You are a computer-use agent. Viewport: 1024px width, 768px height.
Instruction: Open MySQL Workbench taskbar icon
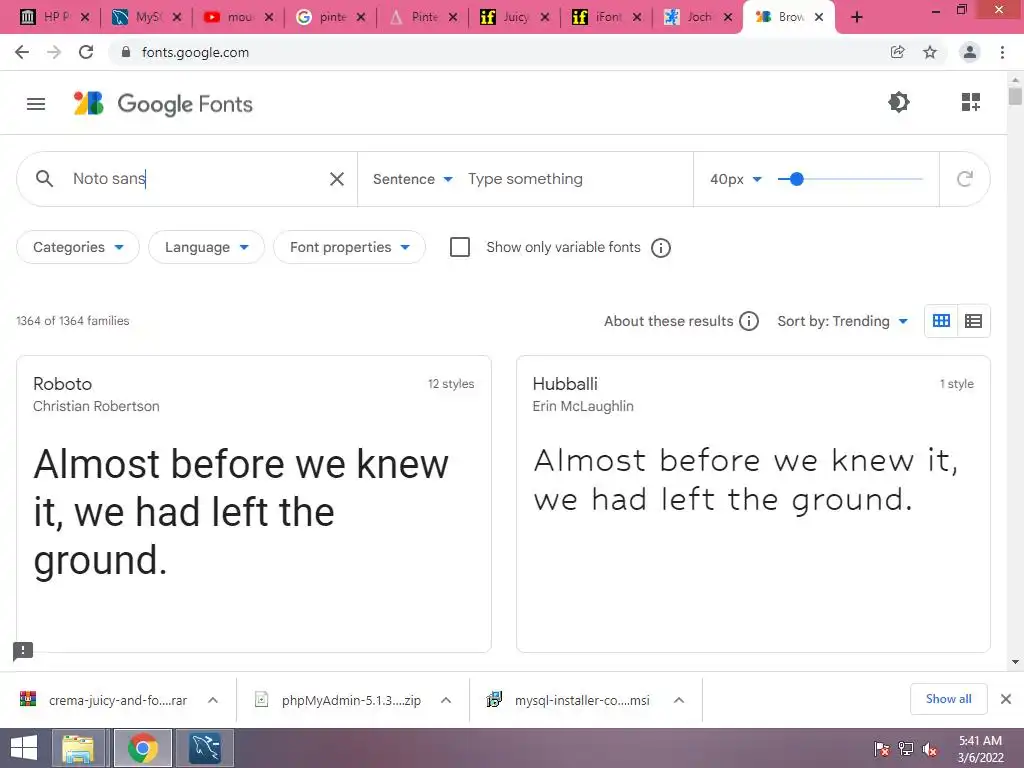205,748
